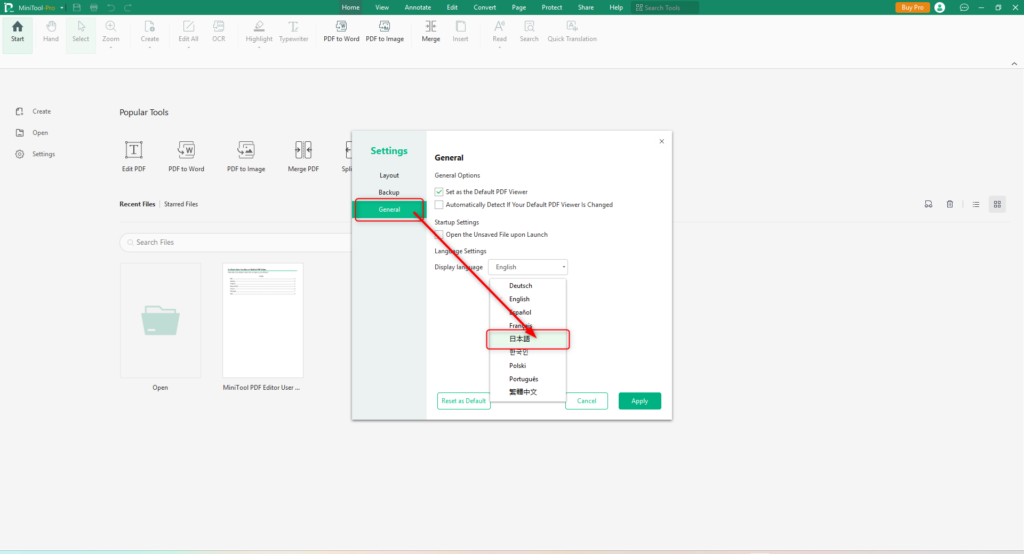
Task: Click the Search Files field
Action: point(235,242)
